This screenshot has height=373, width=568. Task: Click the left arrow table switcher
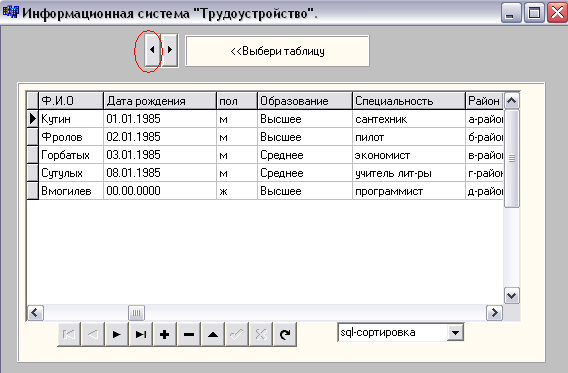click(153, 50)
